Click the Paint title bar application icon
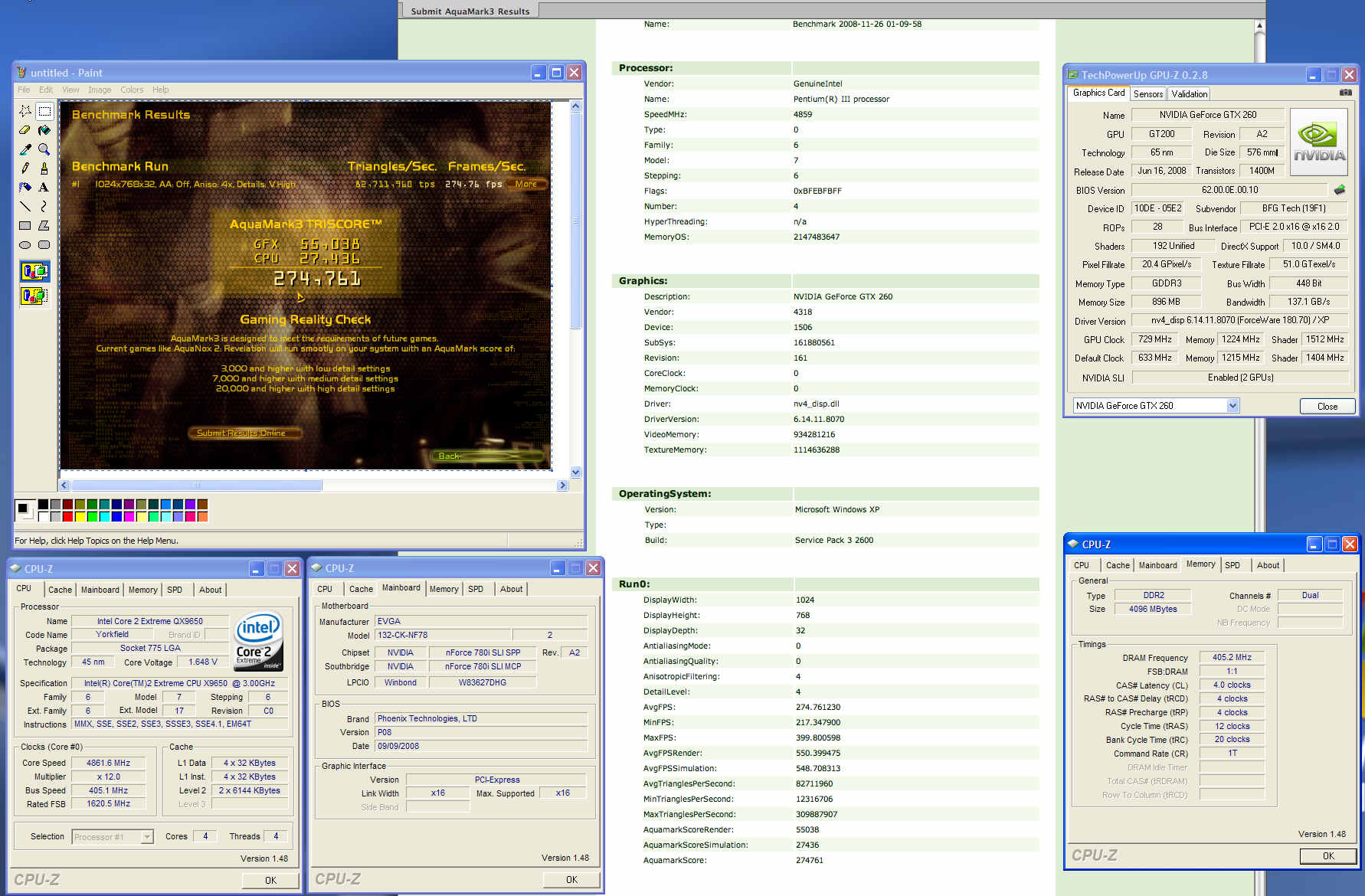 click(21, 73)
